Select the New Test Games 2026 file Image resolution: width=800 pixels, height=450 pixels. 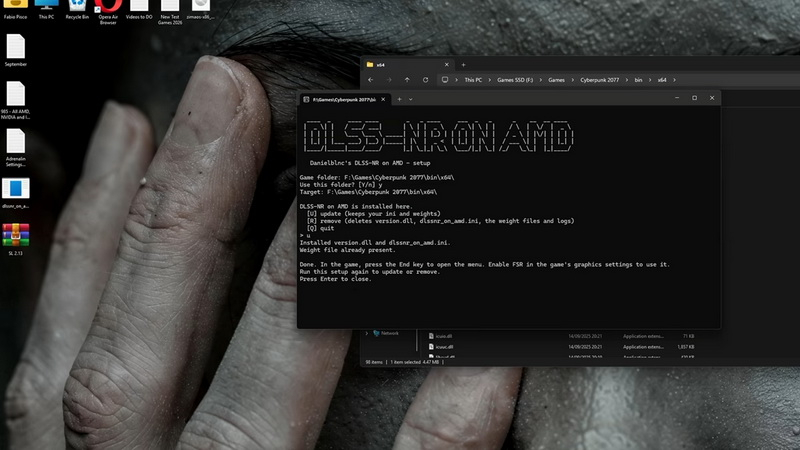click(x=170, y=10)
